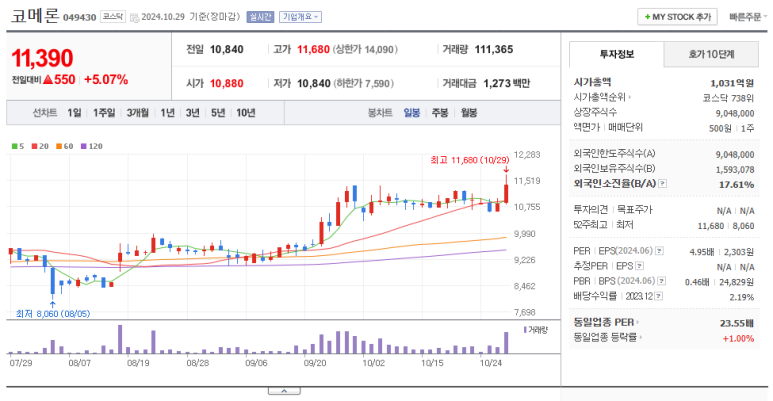Select the 5년 line chart period

(x=218, y=113)
